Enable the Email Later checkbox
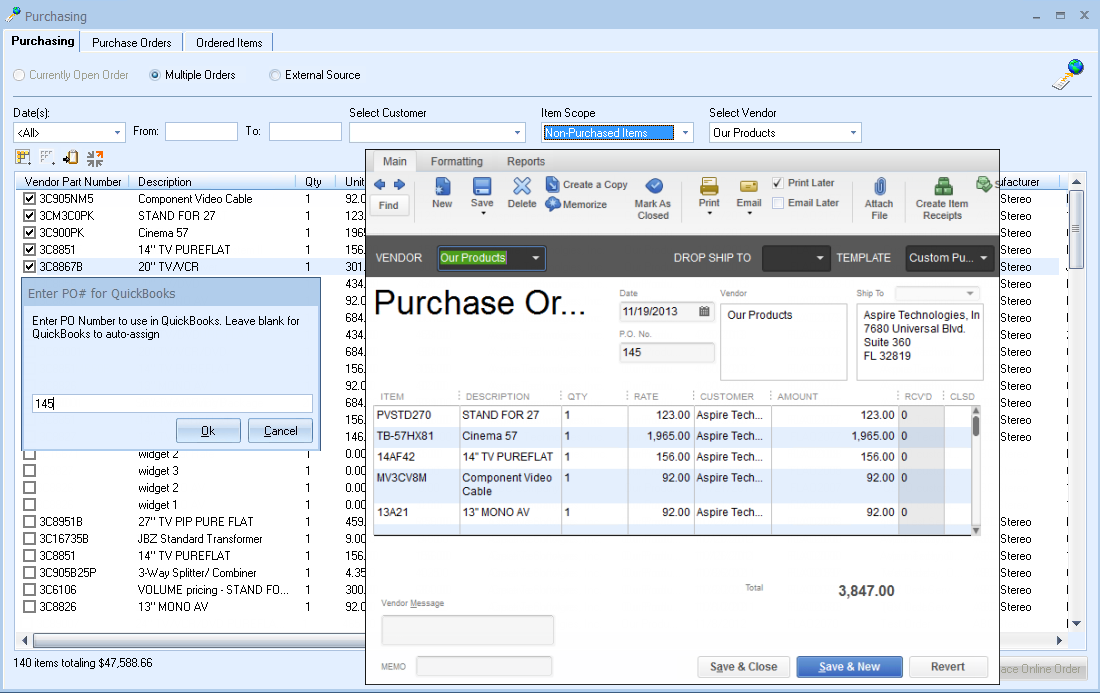 point(778,203)
